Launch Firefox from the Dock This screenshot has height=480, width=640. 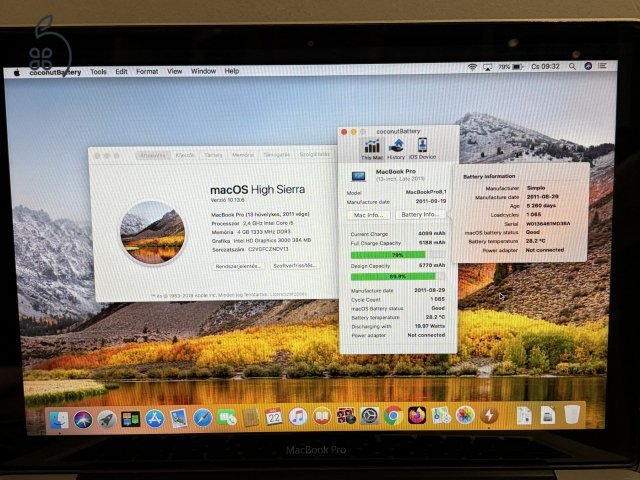417,416
